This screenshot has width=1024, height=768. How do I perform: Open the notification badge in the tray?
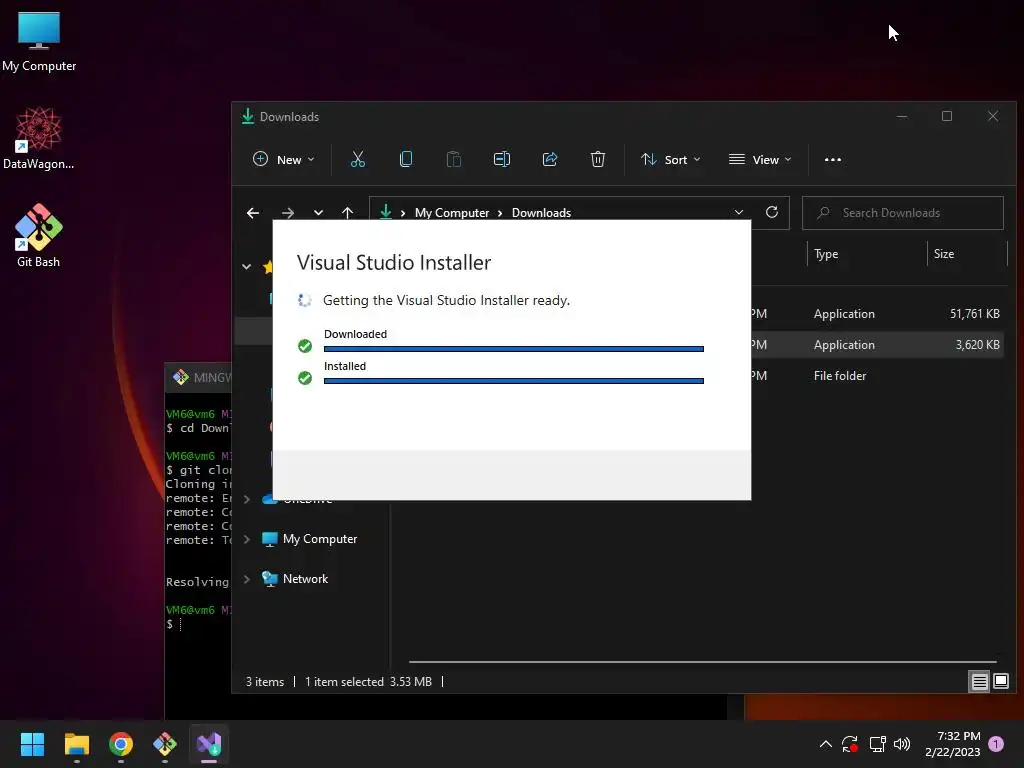pos(996,744)
